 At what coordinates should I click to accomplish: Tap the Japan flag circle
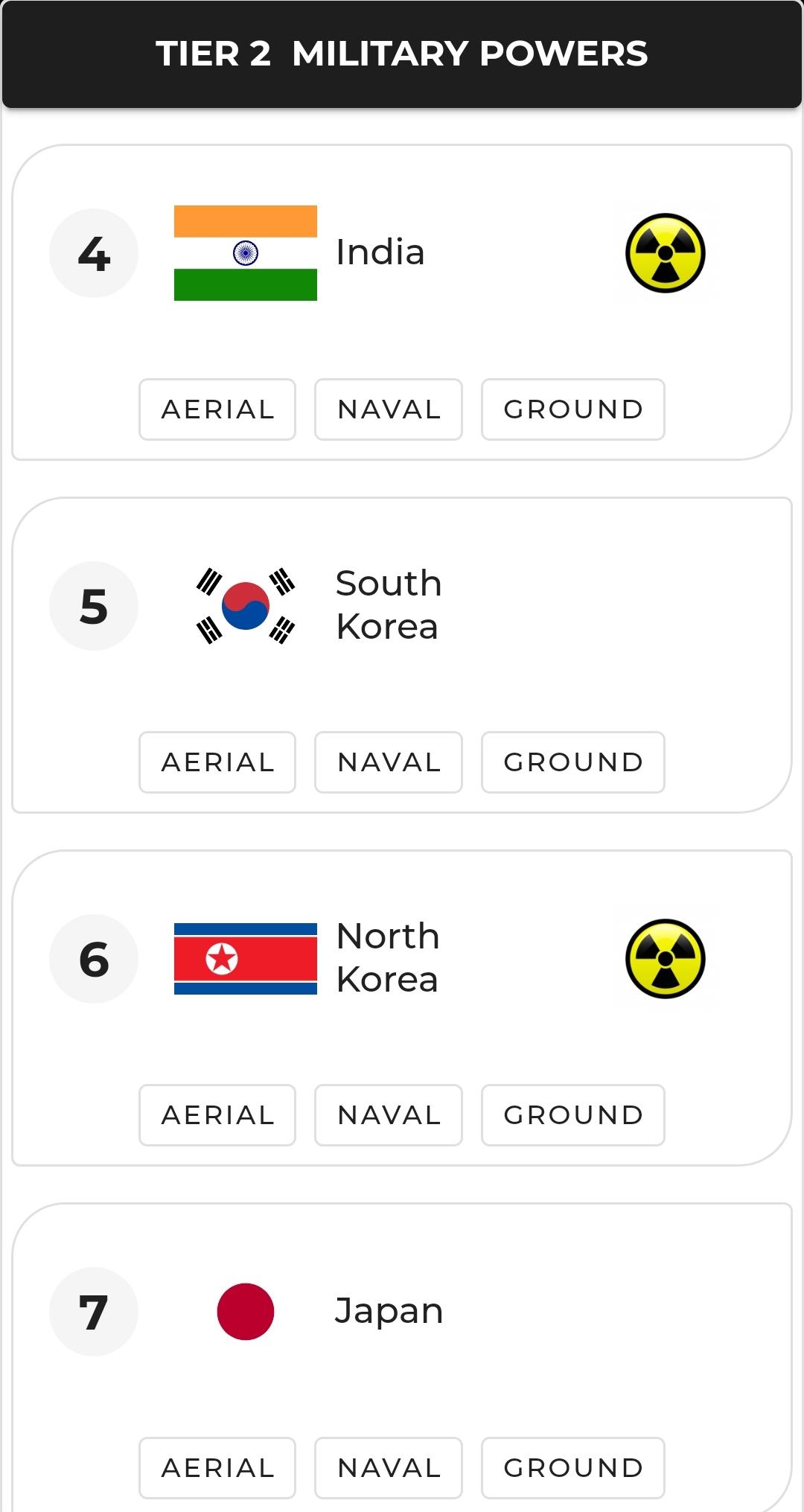click(x=246, y=1312)
